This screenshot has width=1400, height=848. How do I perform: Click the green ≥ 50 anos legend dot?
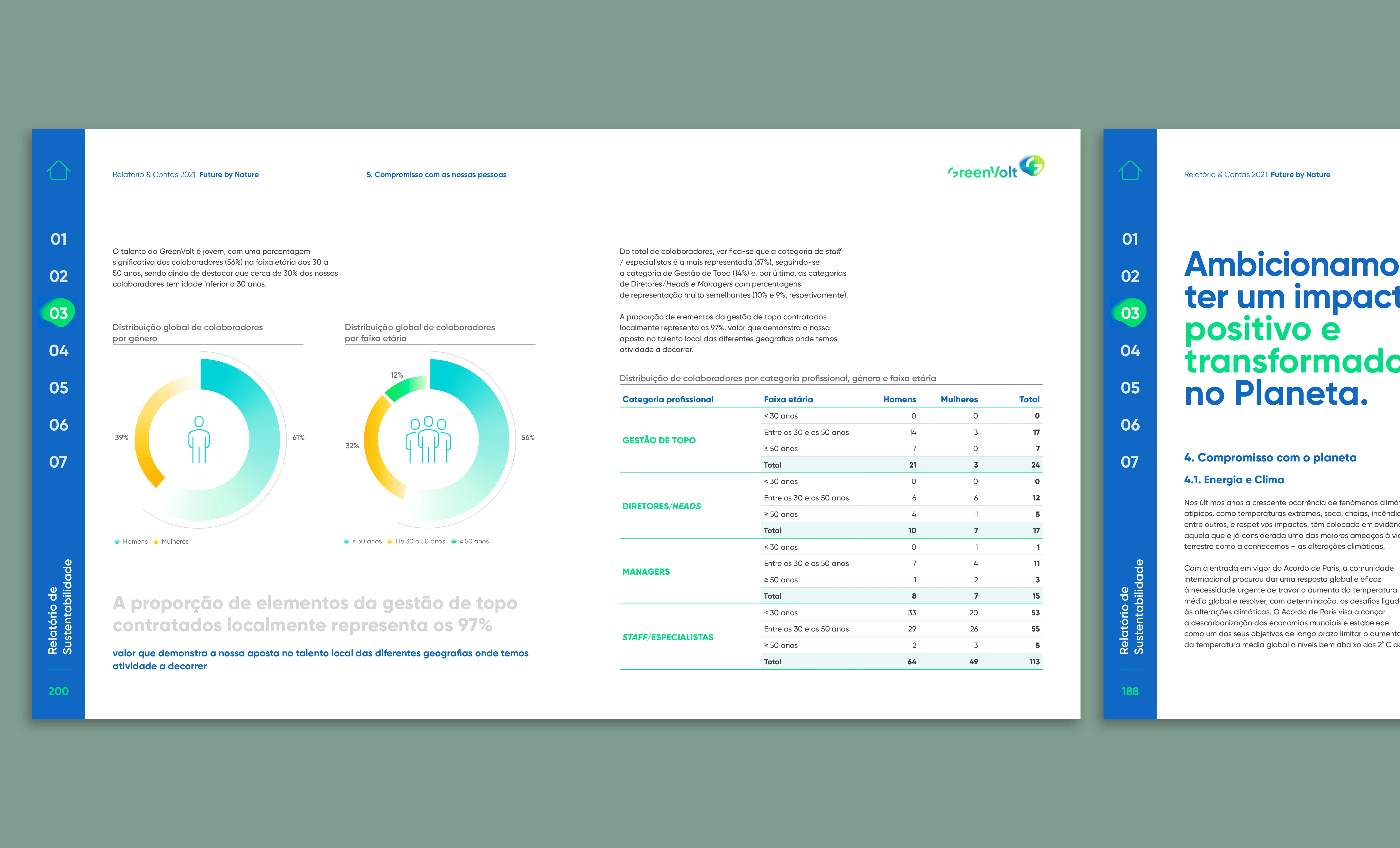[x=454, y=542]
